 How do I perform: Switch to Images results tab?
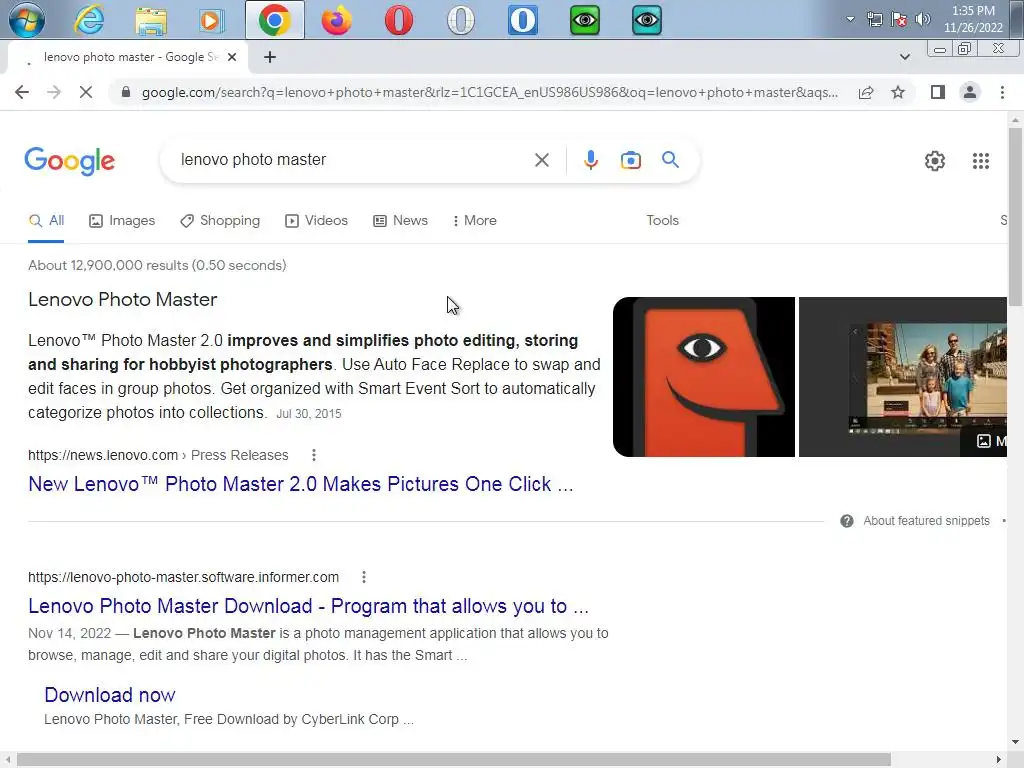point(122,221)
